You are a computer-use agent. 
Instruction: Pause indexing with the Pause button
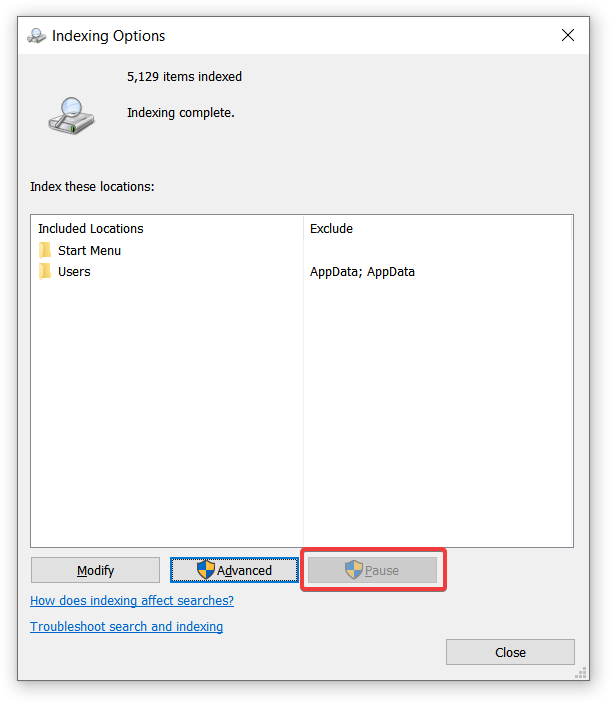point(373,570)
